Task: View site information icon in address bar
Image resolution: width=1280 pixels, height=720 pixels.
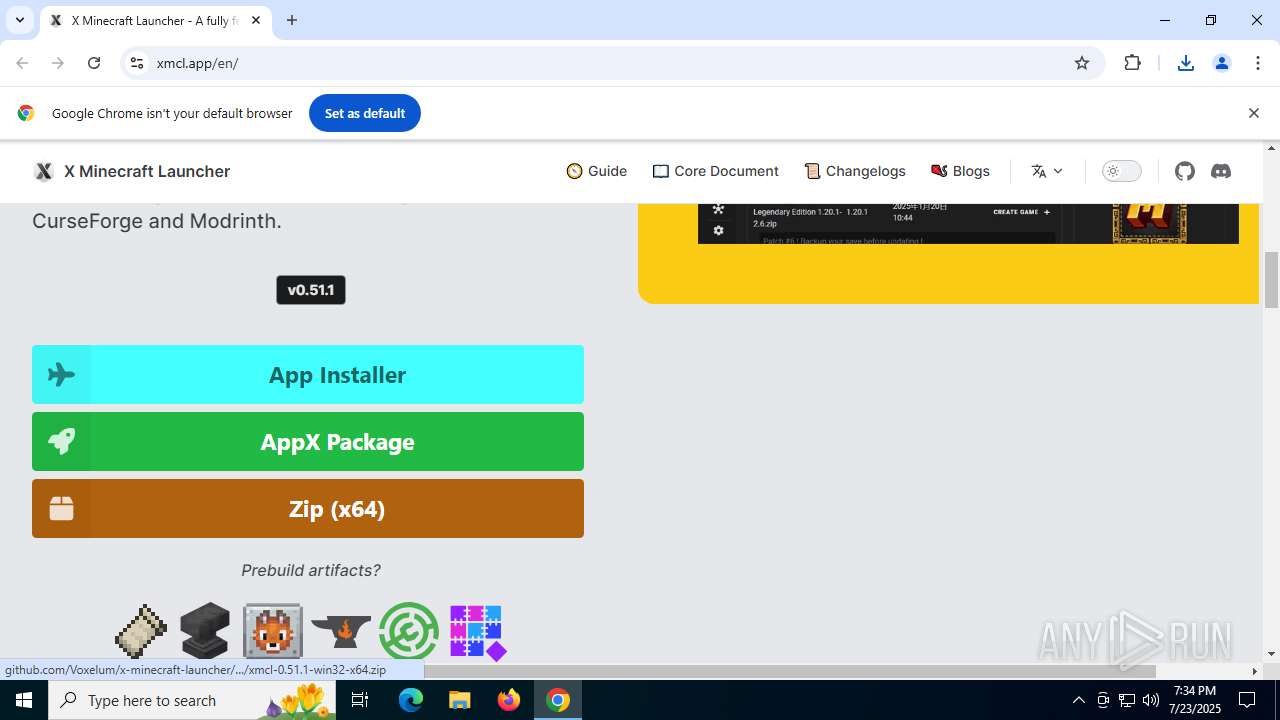Action: (136, 63)
